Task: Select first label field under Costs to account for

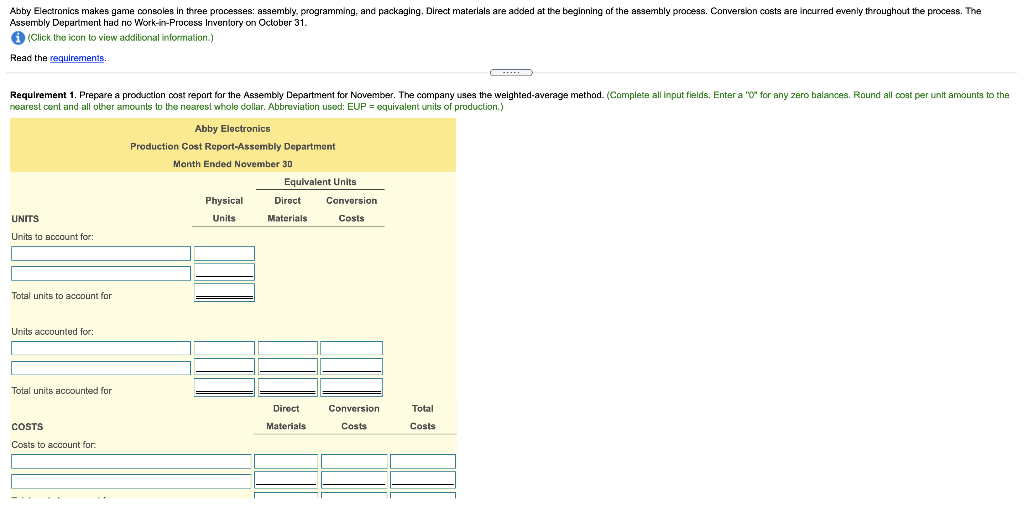Action: [x=131, y=461]
